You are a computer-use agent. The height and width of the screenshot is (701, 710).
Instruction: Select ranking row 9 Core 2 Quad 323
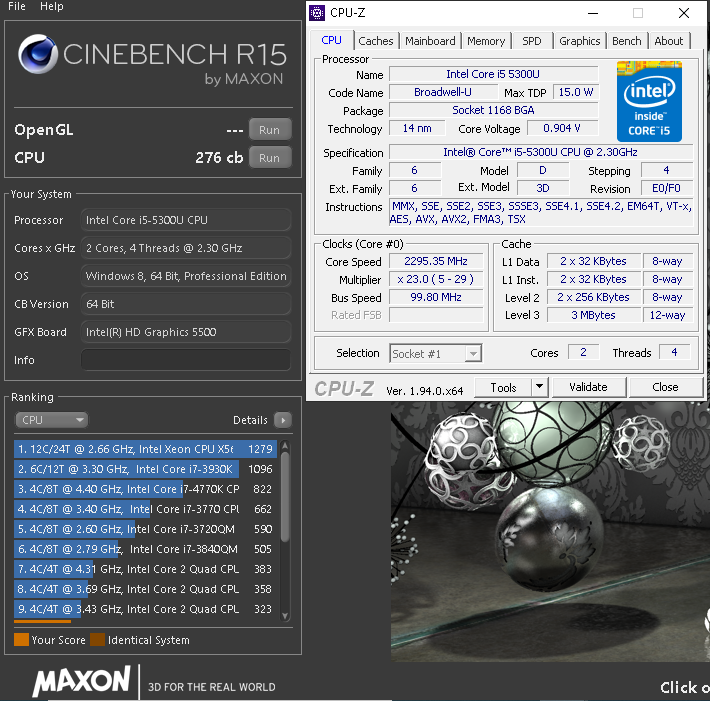(145, 609)
